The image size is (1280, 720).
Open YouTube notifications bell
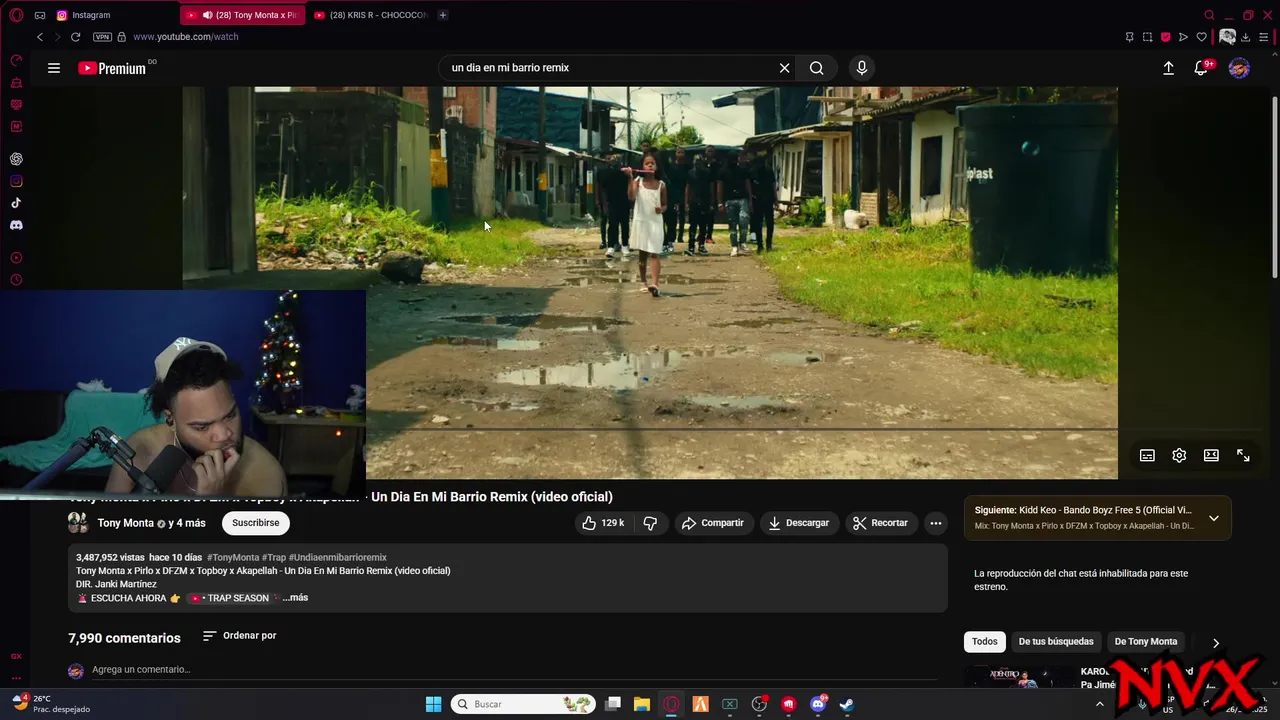(1201, 68)
